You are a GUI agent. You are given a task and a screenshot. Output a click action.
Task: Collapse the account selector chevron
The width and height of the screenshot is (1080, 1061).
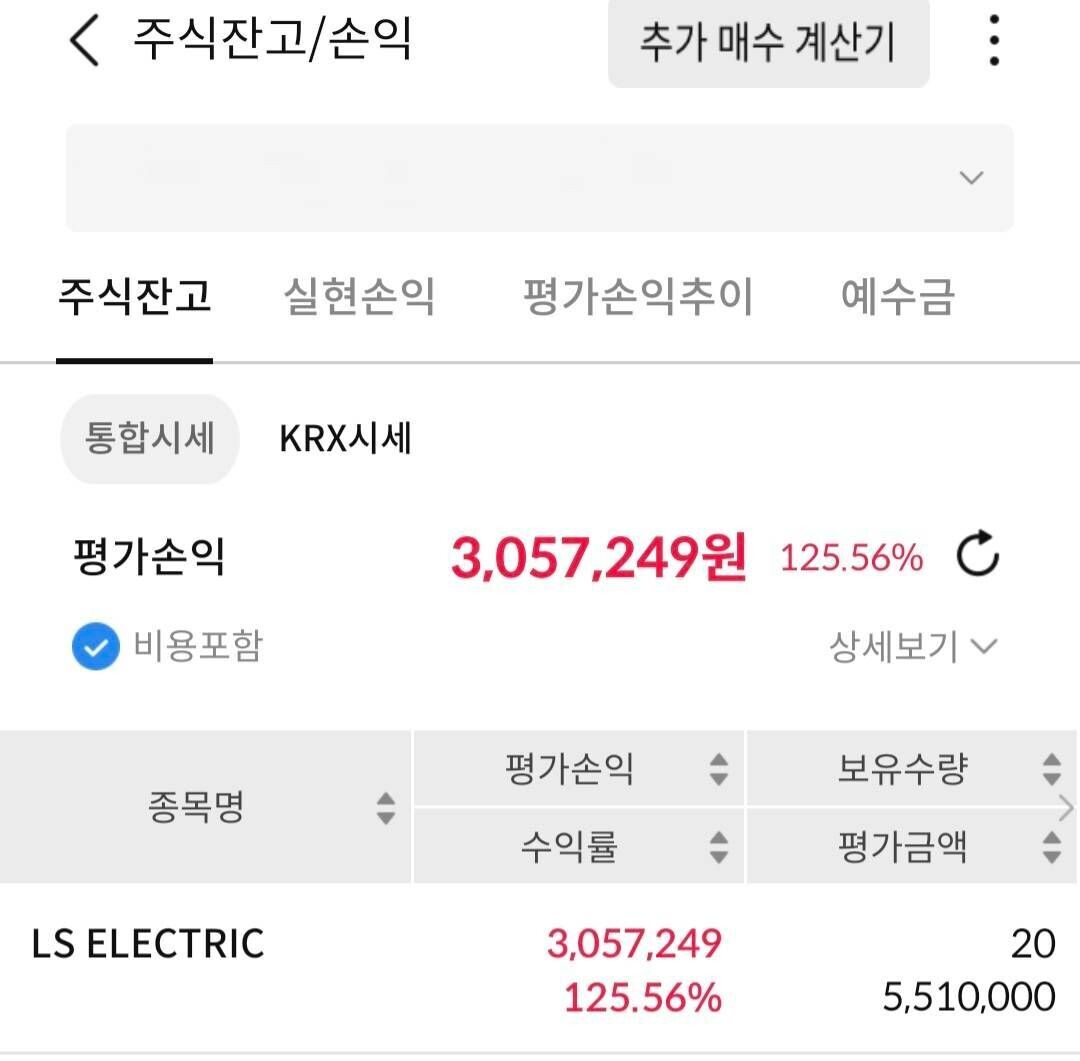[x=968, y=177]
